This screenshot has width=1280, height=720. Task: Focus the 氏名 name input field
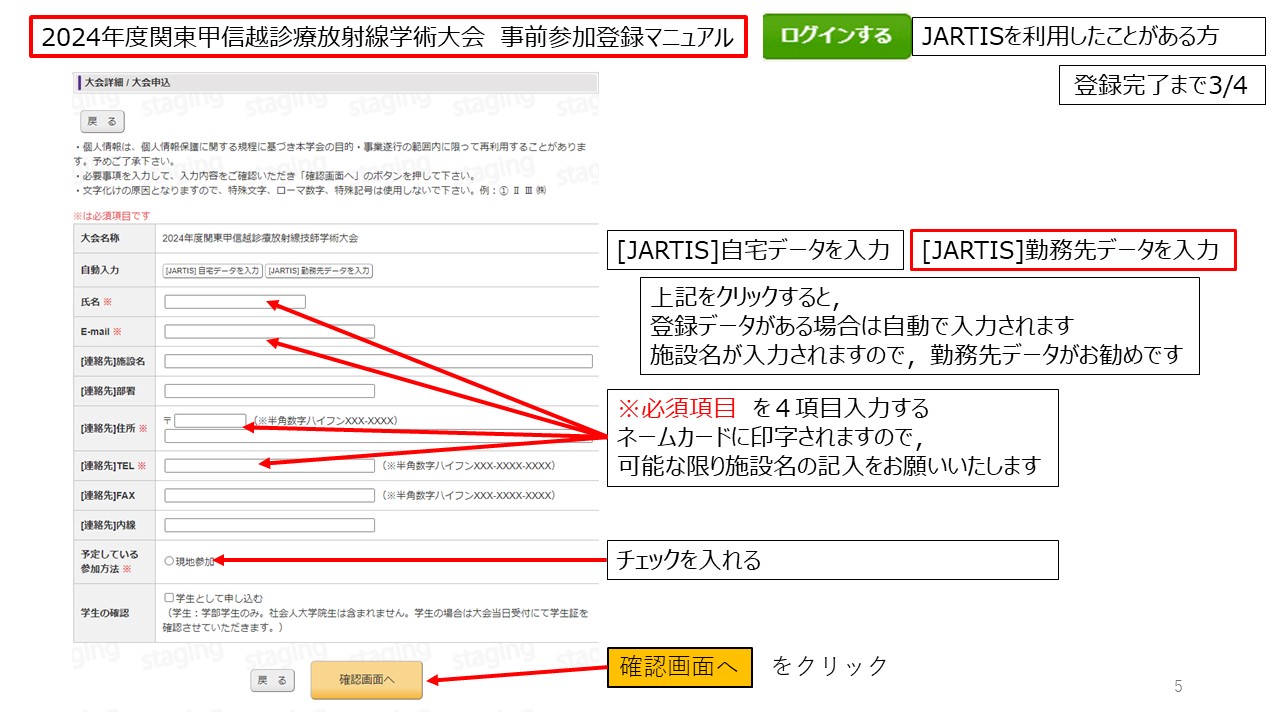[235, 302]
